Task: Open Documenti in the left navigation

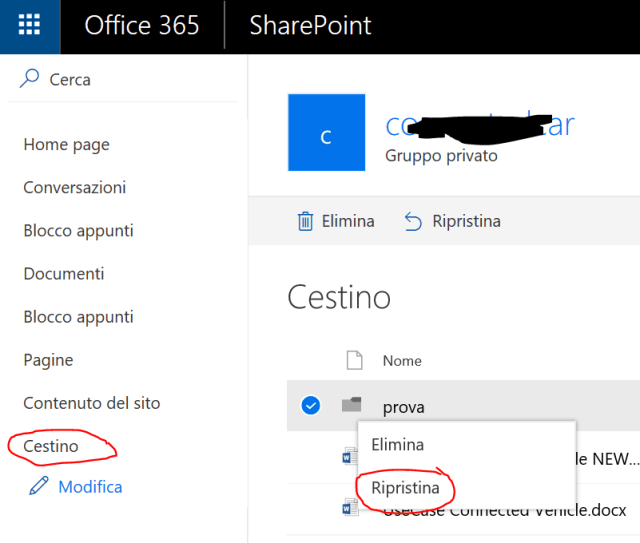Action: [x=64, y=274]
